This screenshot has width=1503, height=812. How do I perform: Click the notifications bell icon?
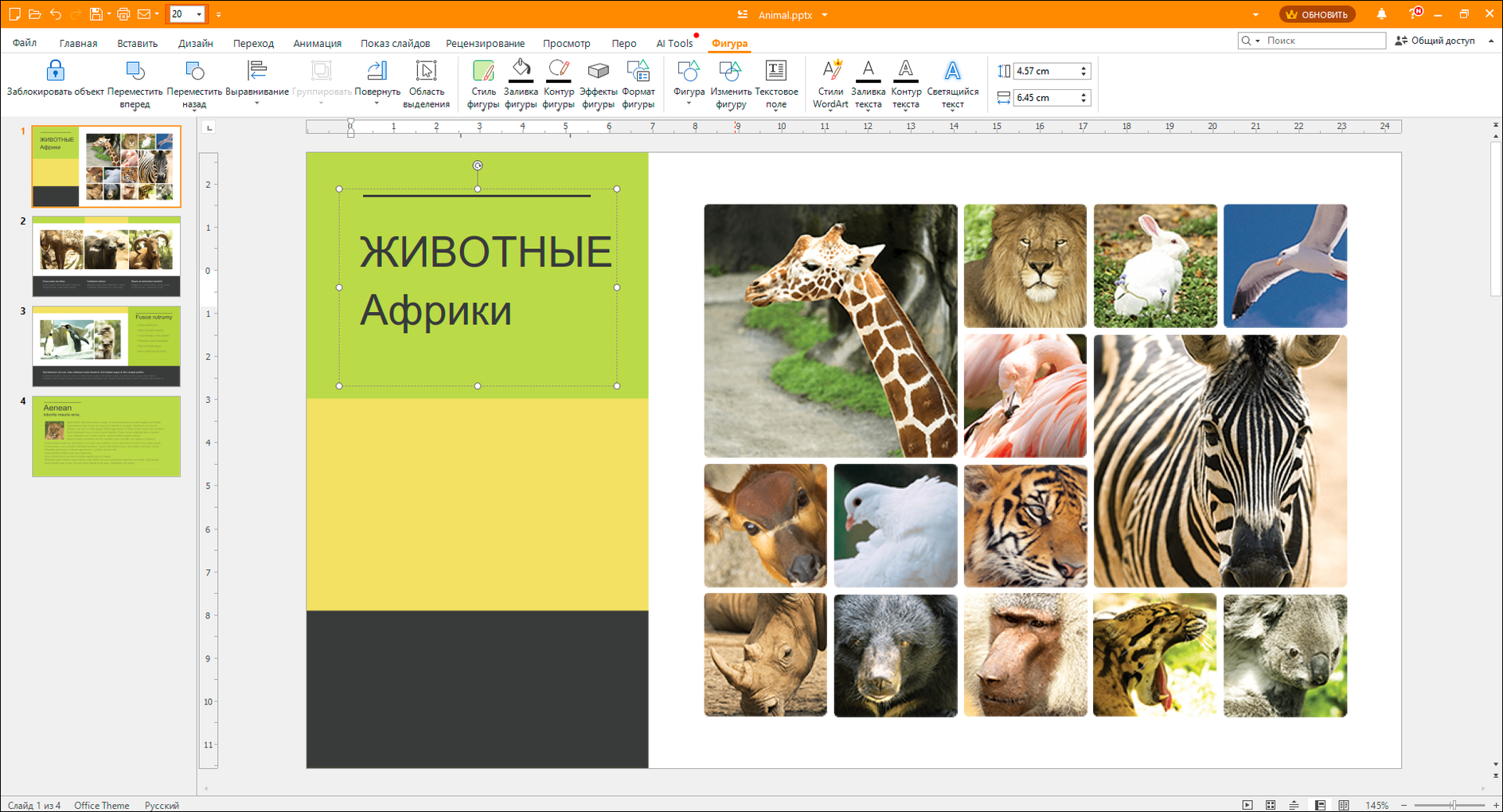tap(1381, 14)
